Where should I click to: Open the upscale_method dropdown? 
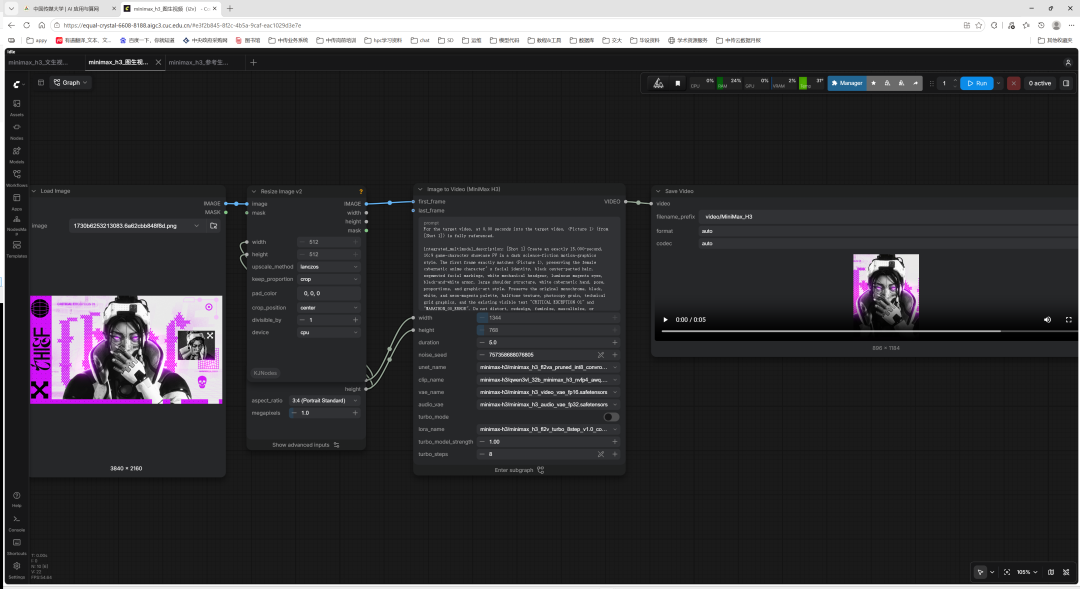pyautogui.click(x=329, y=267)
